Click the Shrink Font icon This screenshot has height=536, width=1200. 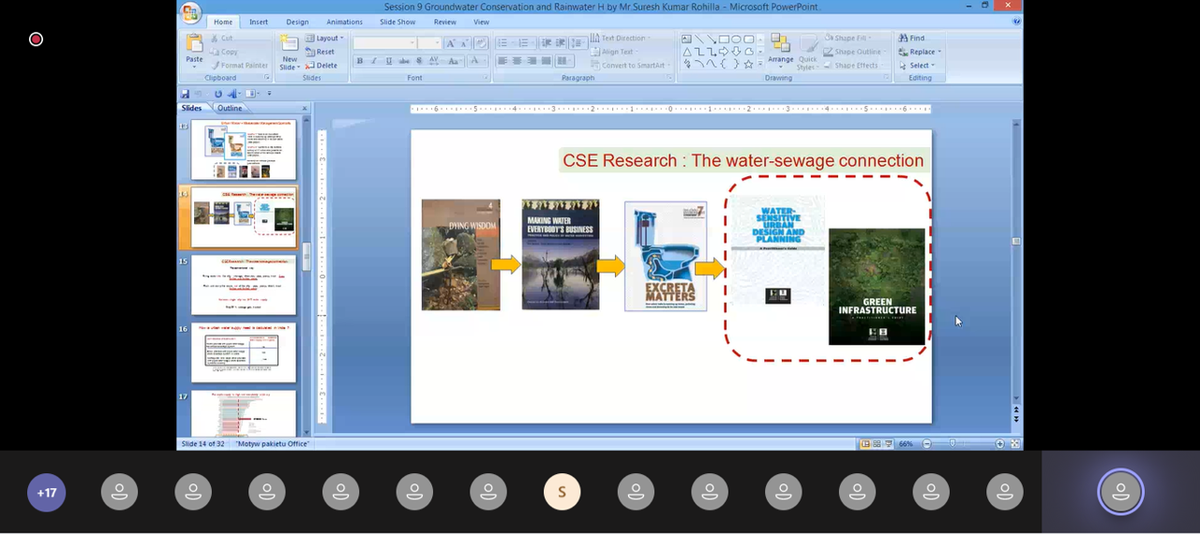464,43
